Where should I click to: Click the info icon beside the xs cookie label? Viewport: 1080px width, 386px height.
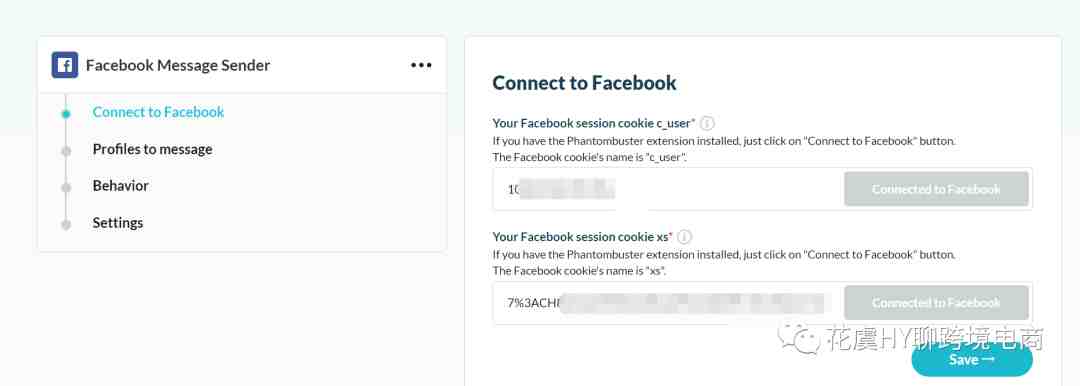[684, 237]
